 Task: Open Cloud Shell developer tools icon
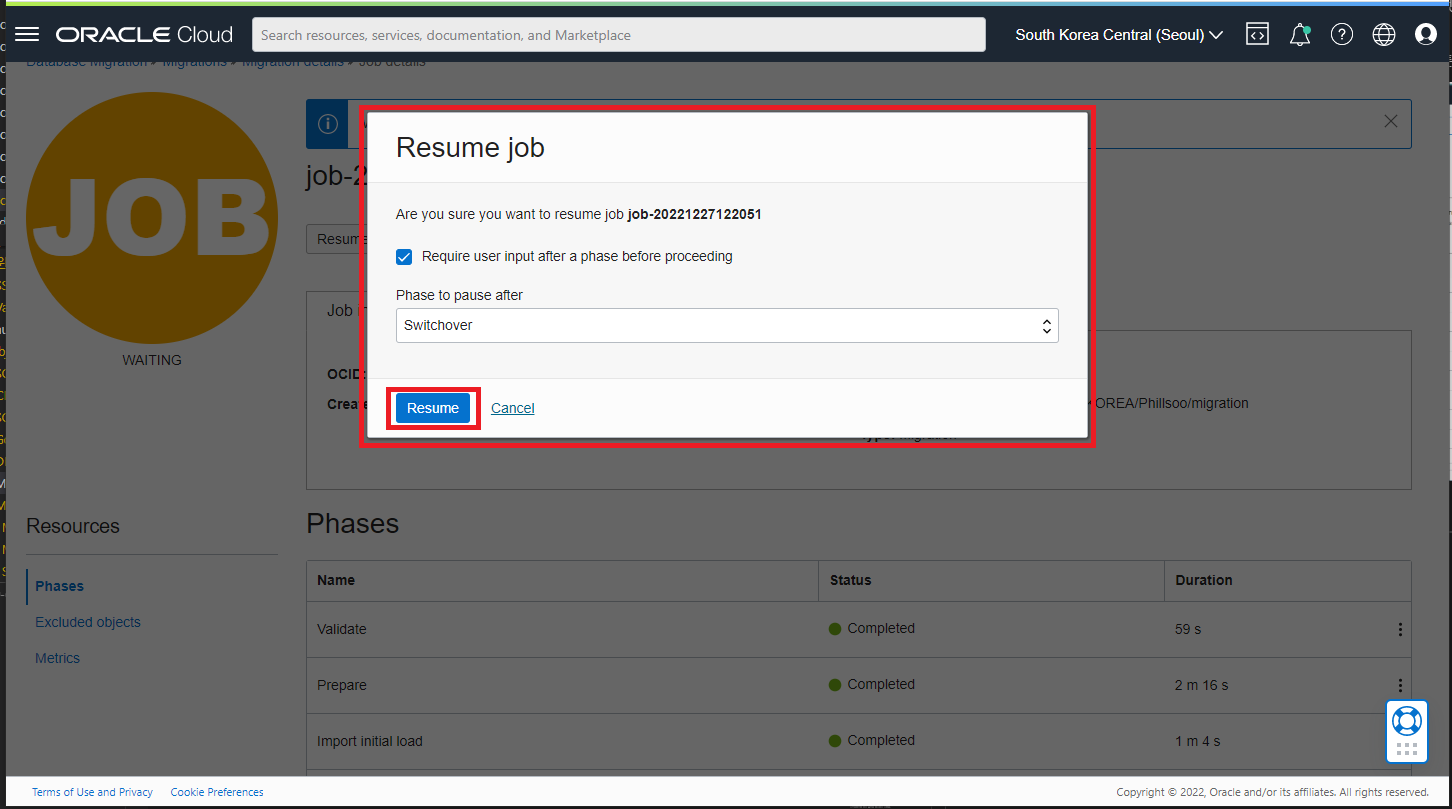[x=1257, y=35]
